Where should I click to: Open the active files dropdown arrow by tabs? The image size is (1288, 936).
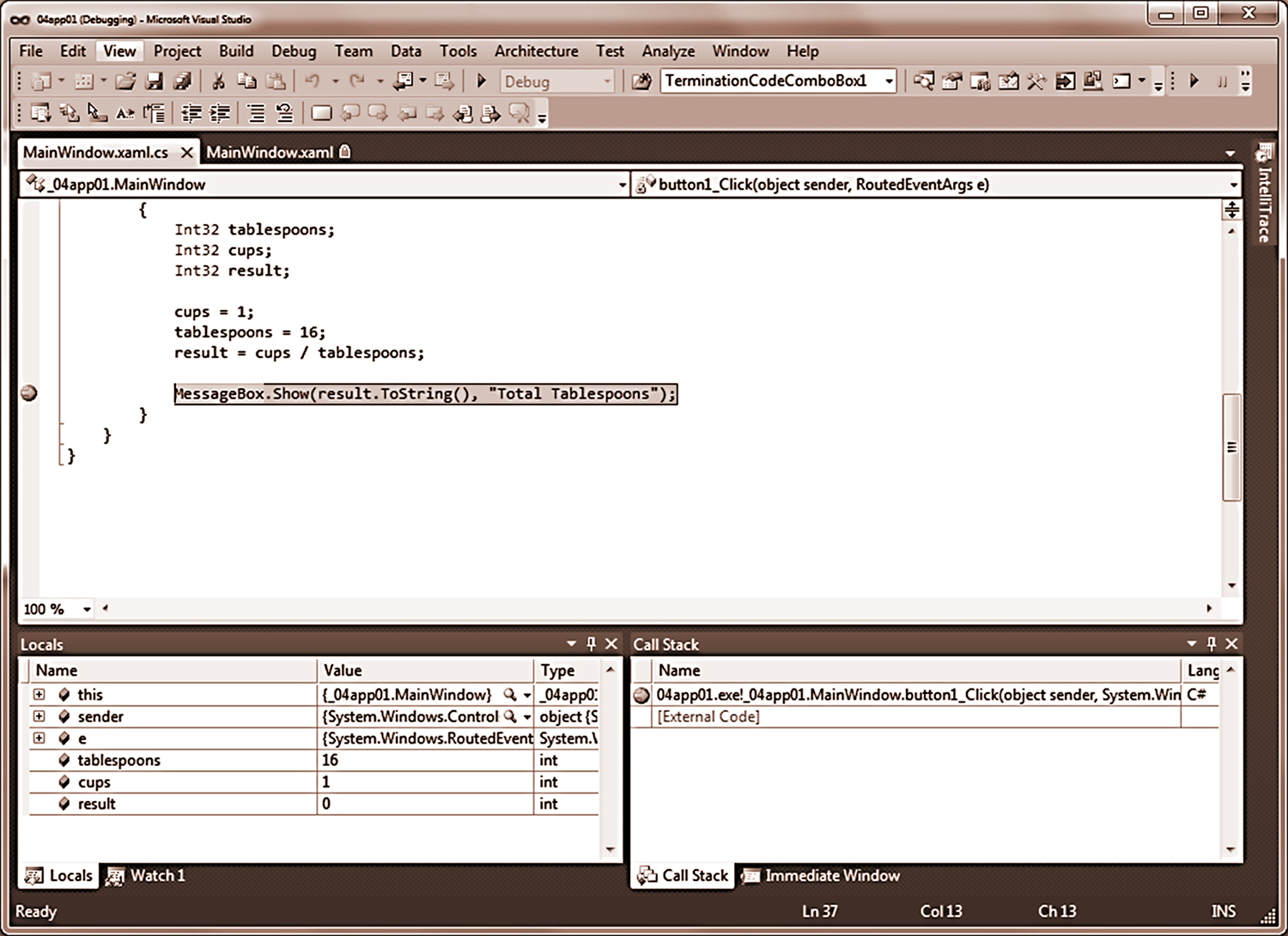pos(1230,153)
